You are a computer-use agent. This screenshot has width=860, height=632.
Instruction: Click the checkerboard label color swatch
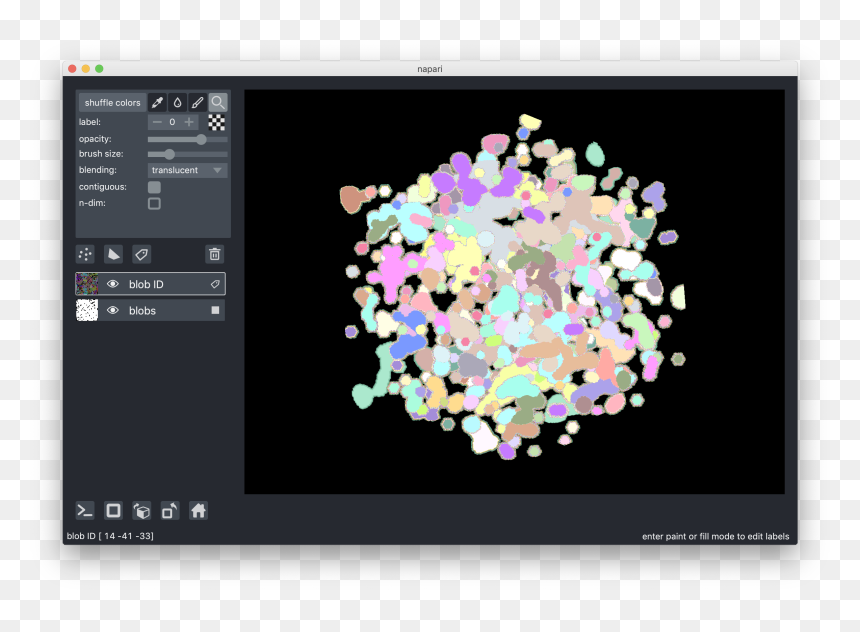pos(217,122)
